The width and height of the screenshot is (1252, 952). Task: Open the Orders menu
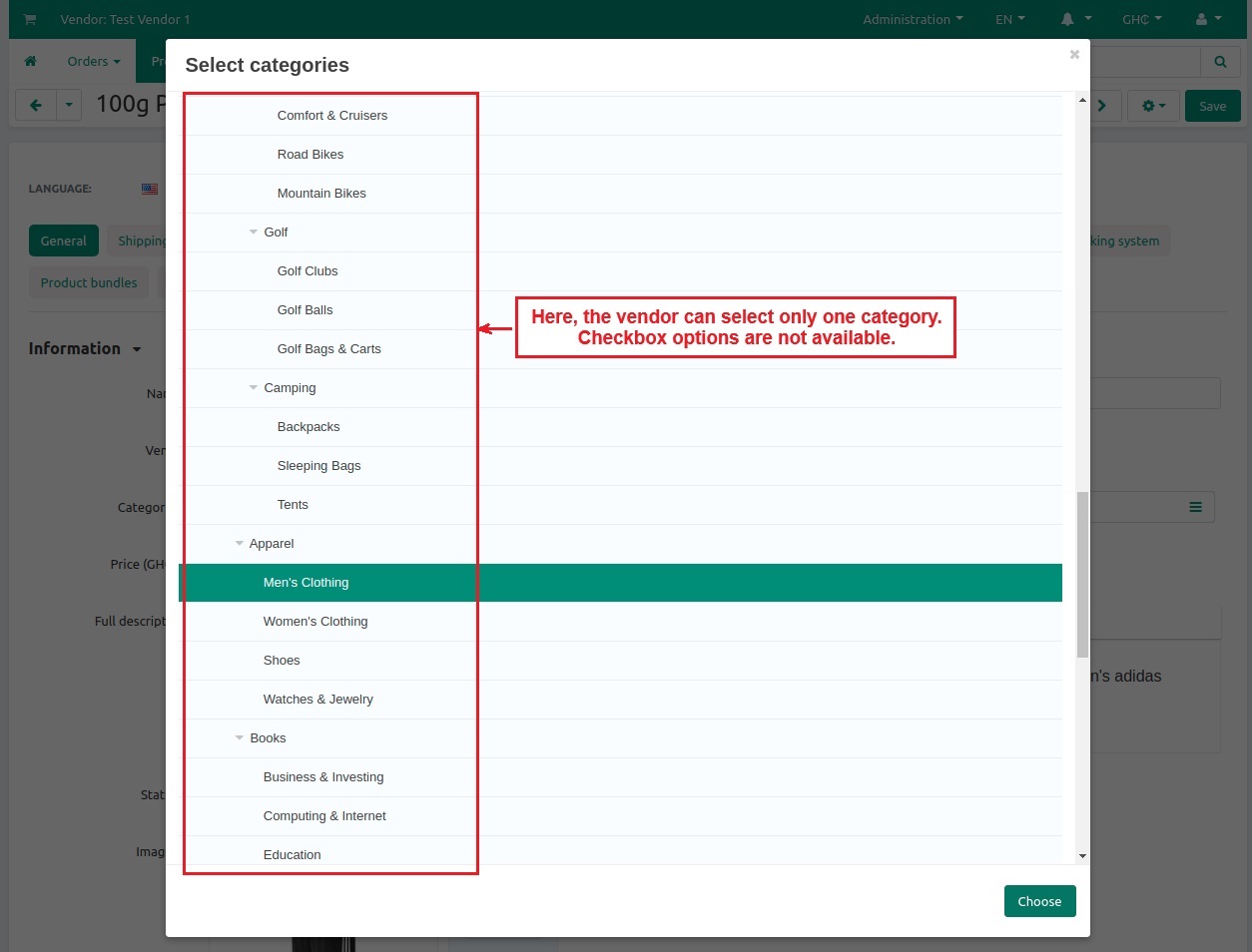pos(93,61)
